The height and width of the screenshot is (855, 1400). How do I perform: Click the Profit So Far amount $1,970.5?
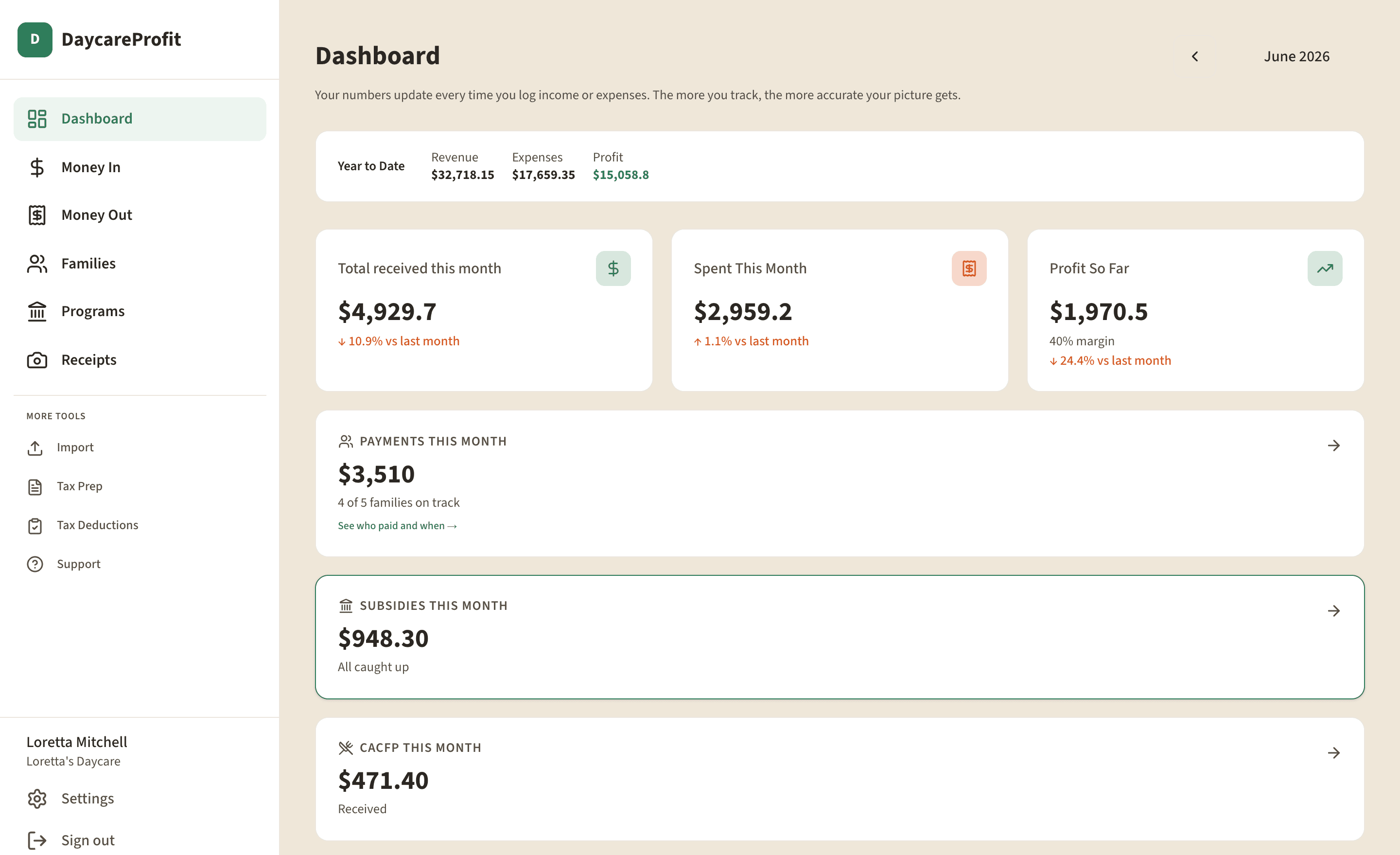(1098, 312)
